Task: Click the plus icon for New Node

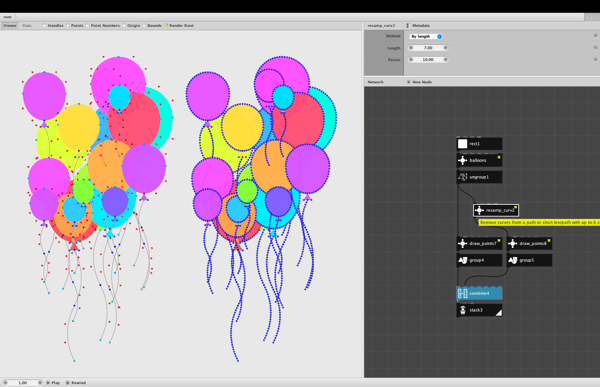Action: (408, 82)
